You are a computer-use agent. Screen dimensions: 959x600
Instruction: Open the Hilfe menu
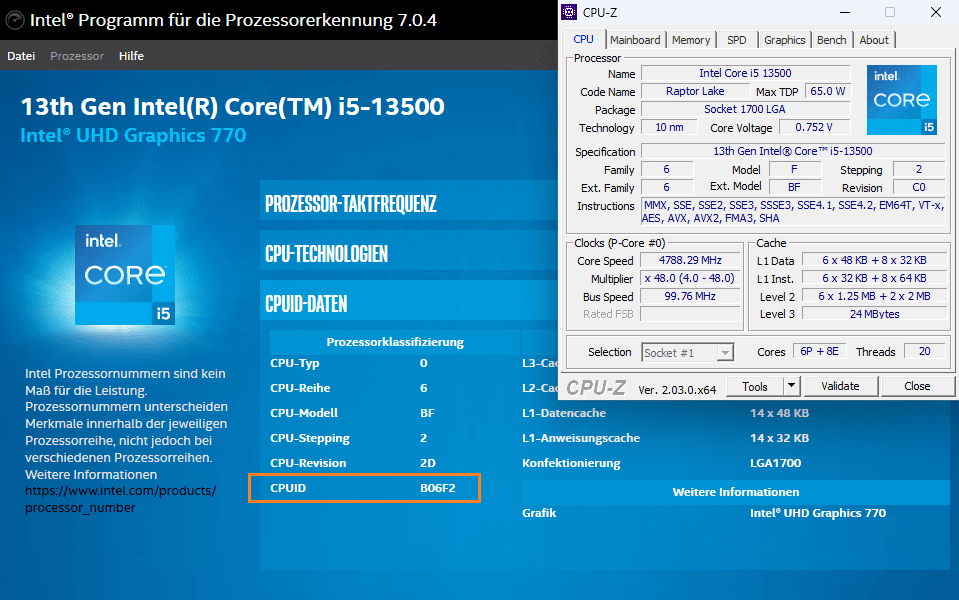click(131, 56)
